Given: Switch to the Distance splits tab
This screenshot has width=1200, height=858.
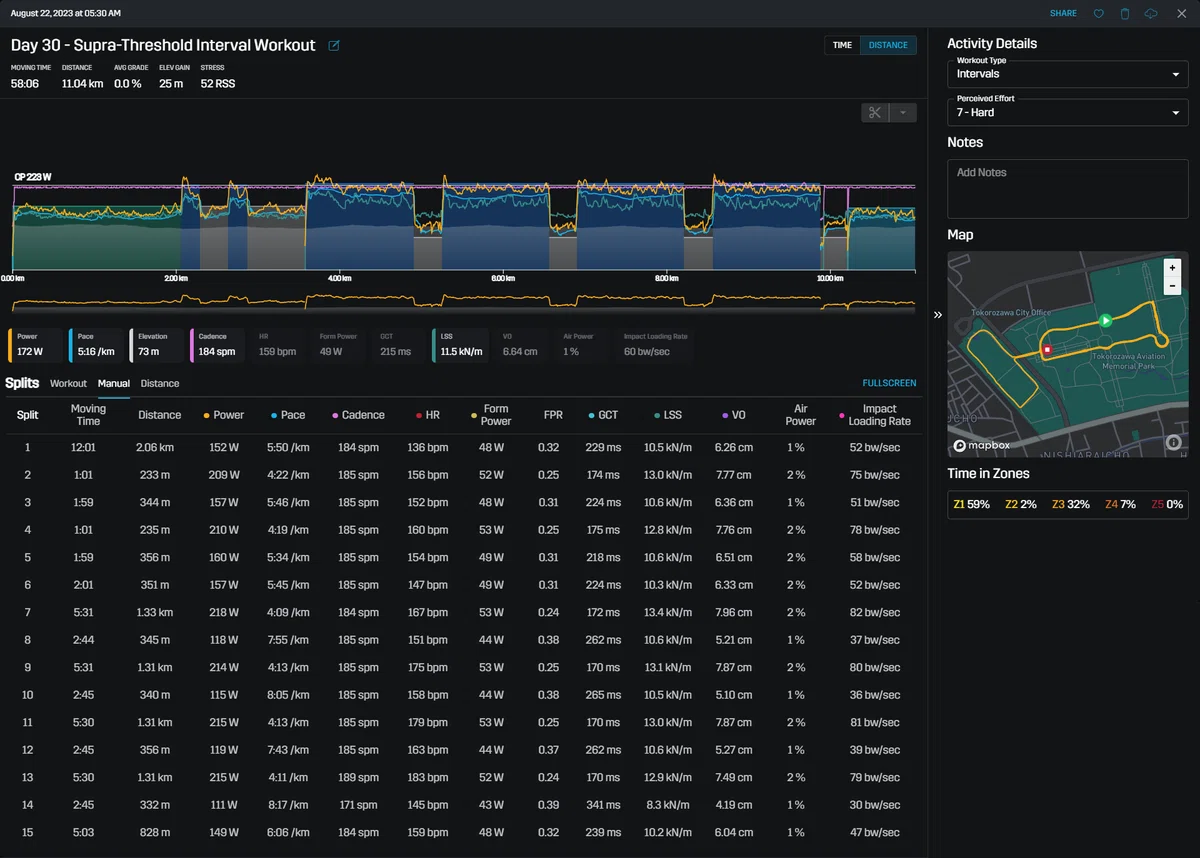Looking at the screenshot, I should 160,383.
